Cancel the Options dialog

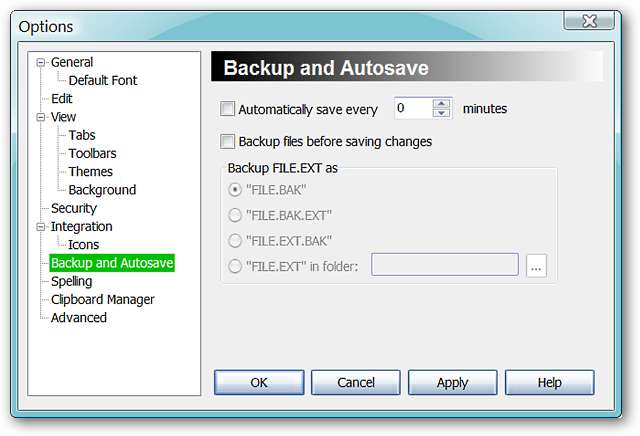pyautogui.click(x=355, y=382)
